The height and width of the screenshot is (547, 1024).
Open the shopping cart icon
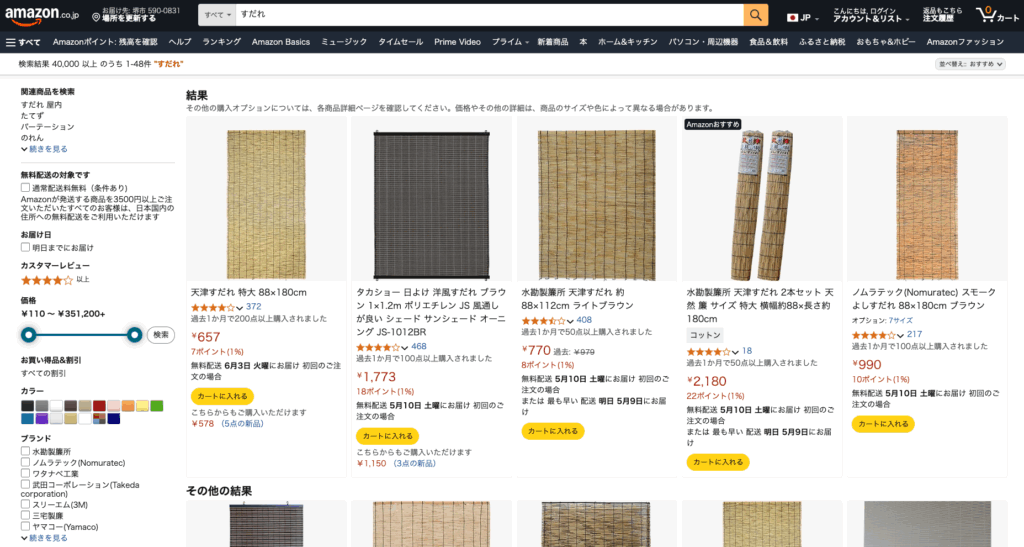pos(997,15)
